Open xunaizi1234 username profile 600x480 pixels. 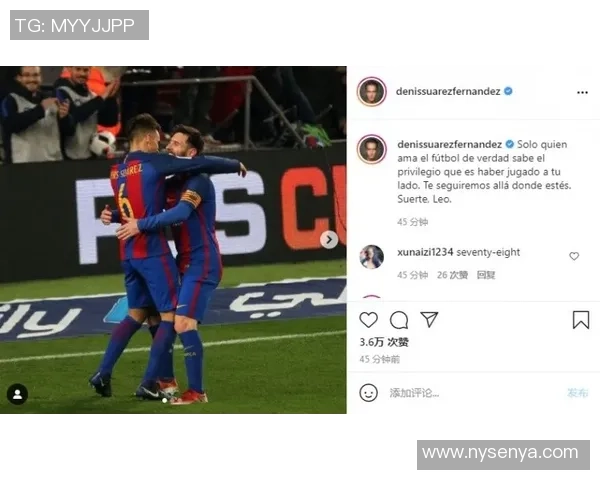[425, 252]
